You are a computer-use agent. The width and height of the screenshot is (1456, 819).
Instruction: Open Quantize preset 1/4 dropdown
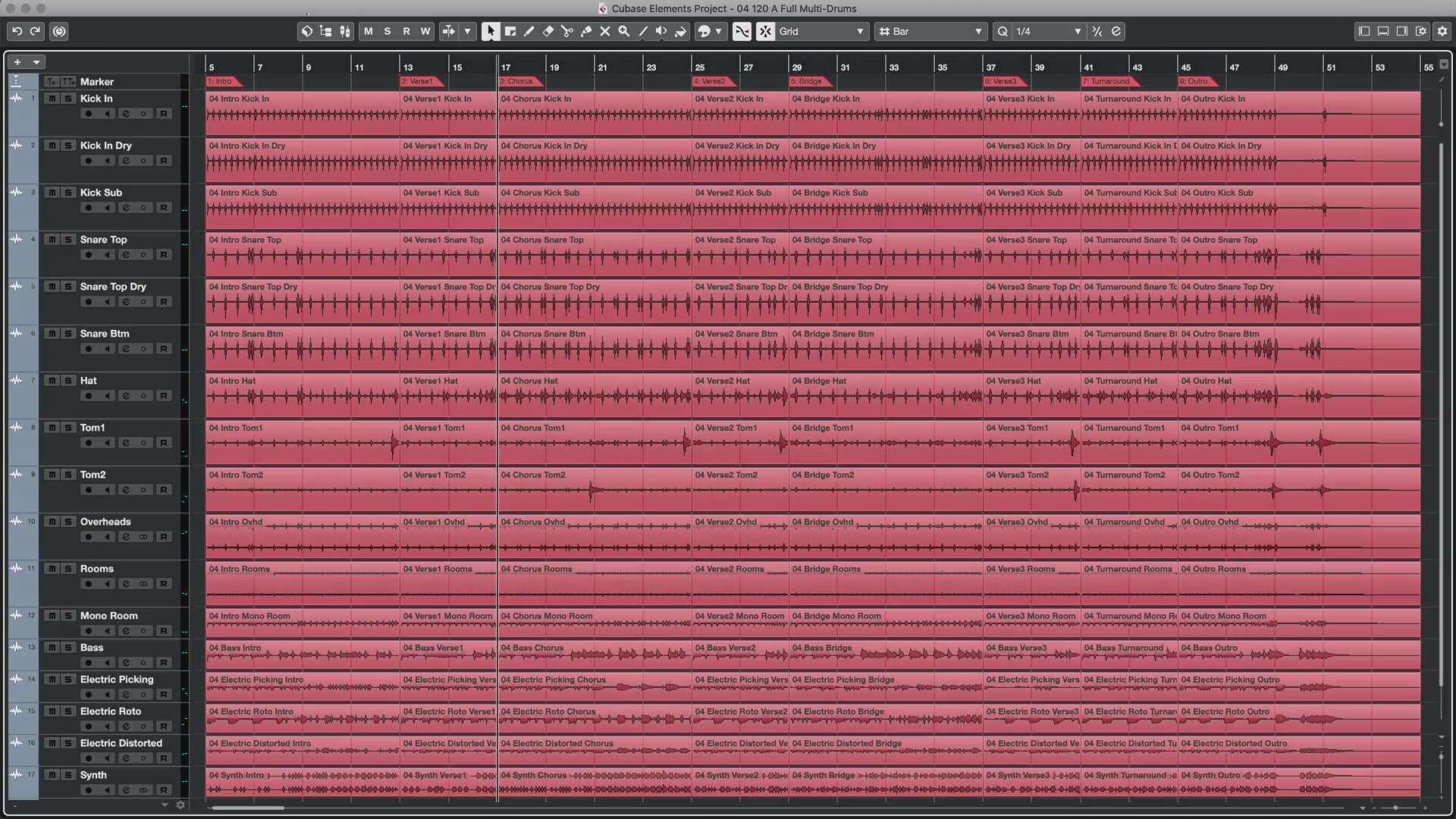pyautogui.click(x=1050, y=31)
